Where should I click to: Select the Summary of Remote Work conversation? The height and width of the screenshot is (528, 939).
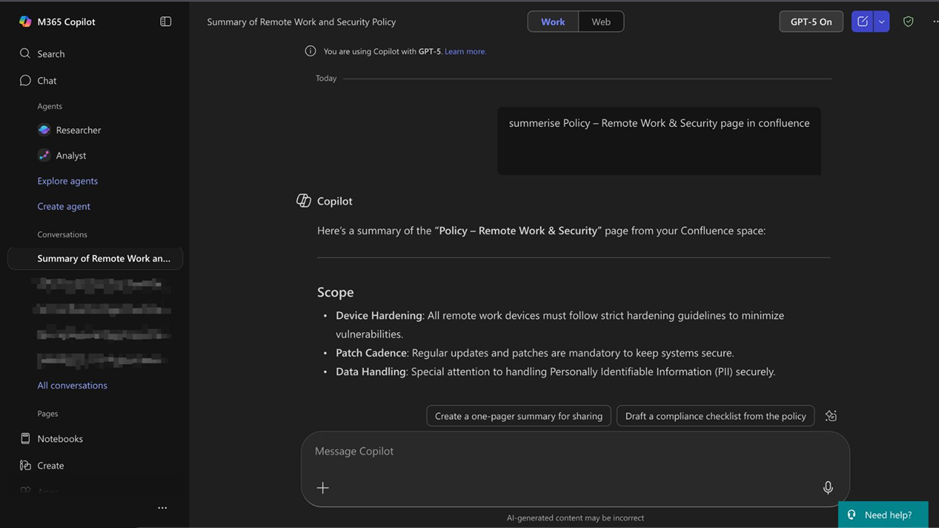point(95,259)
